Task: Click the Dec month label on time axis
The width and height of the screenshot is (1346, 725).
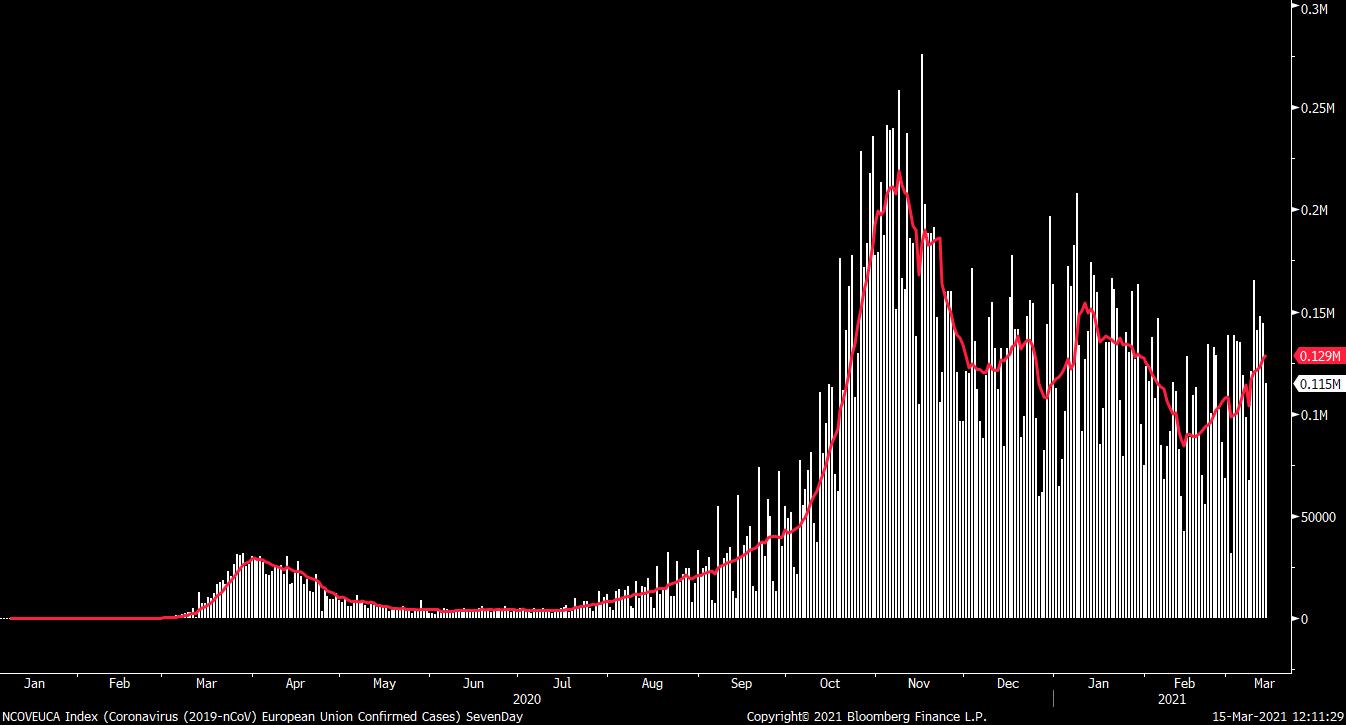Action: click(1008, 684)
